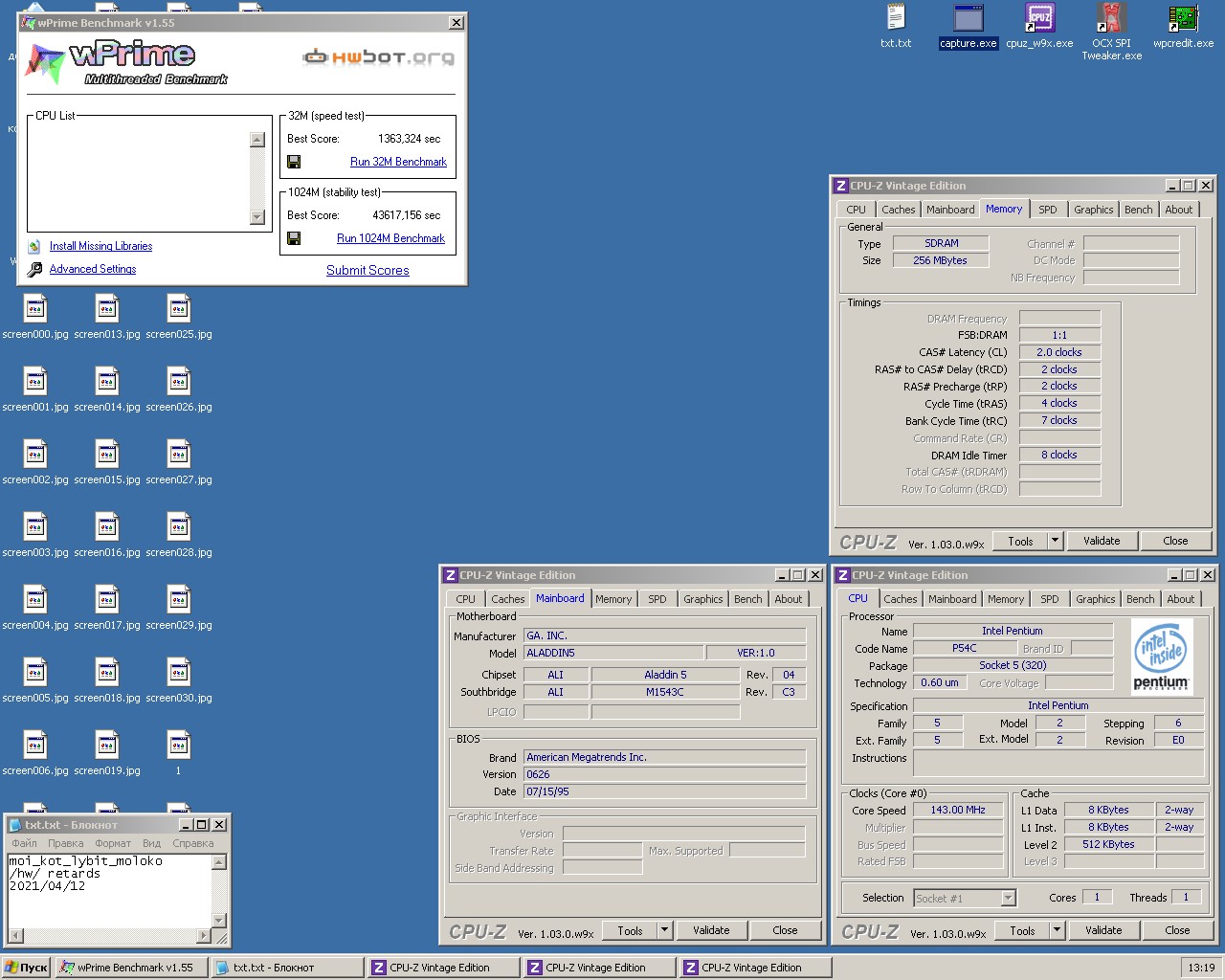Viewport: 1225px width, 980px height.
Task: Click Validate in Memory CPU-Z window
Action: (1102, 541)
